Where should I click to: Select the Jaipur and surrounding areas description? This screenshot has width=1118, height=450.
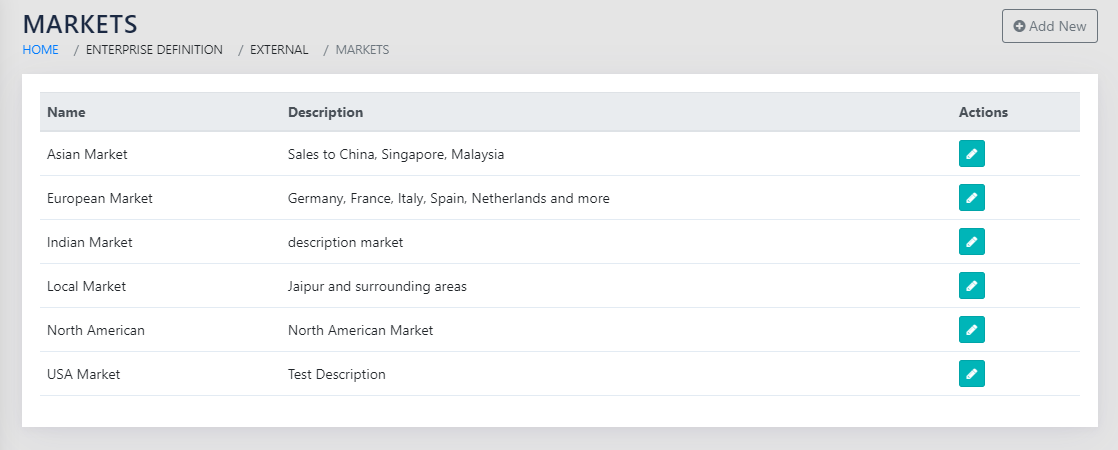coord(377,286)
